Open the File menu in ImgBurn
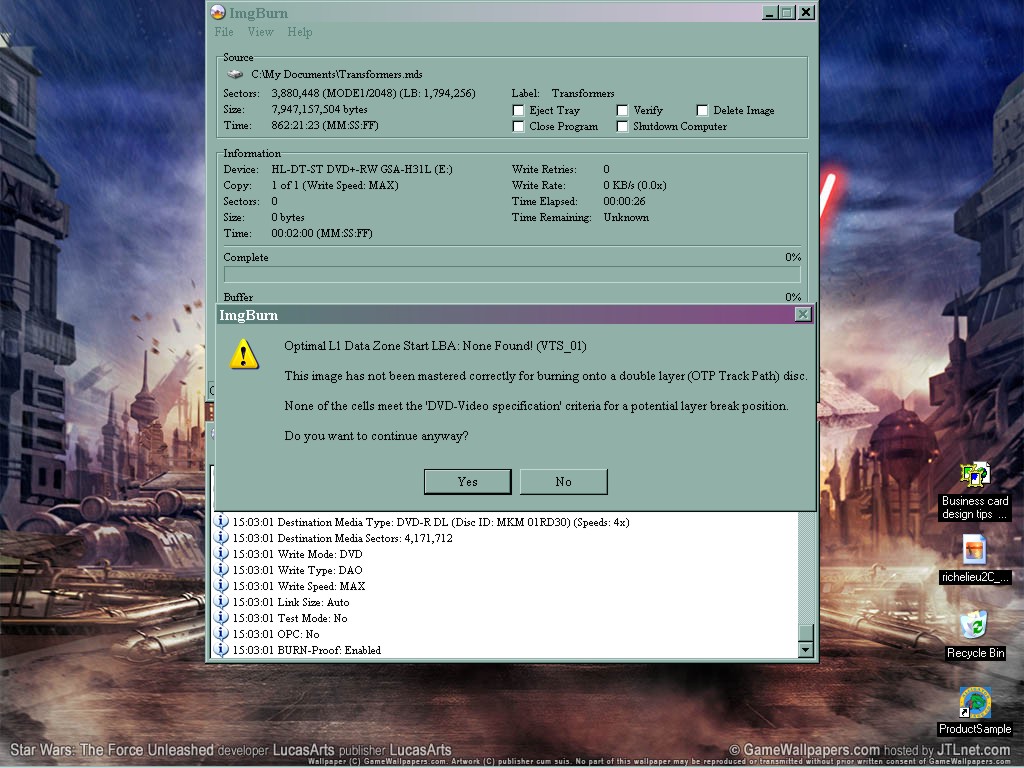Screen dimensions: 1024x768 (224, 32)
